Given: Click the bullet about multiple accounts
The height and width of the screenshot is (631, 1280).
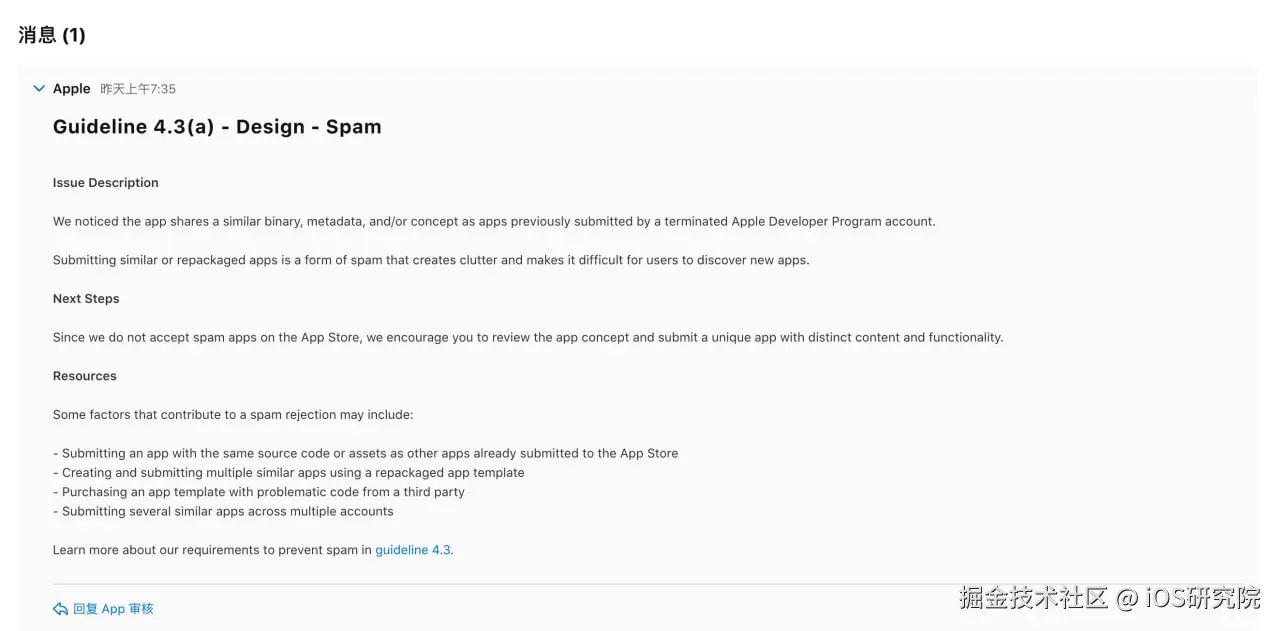Looking at the screenshot, I should (224, 511).
